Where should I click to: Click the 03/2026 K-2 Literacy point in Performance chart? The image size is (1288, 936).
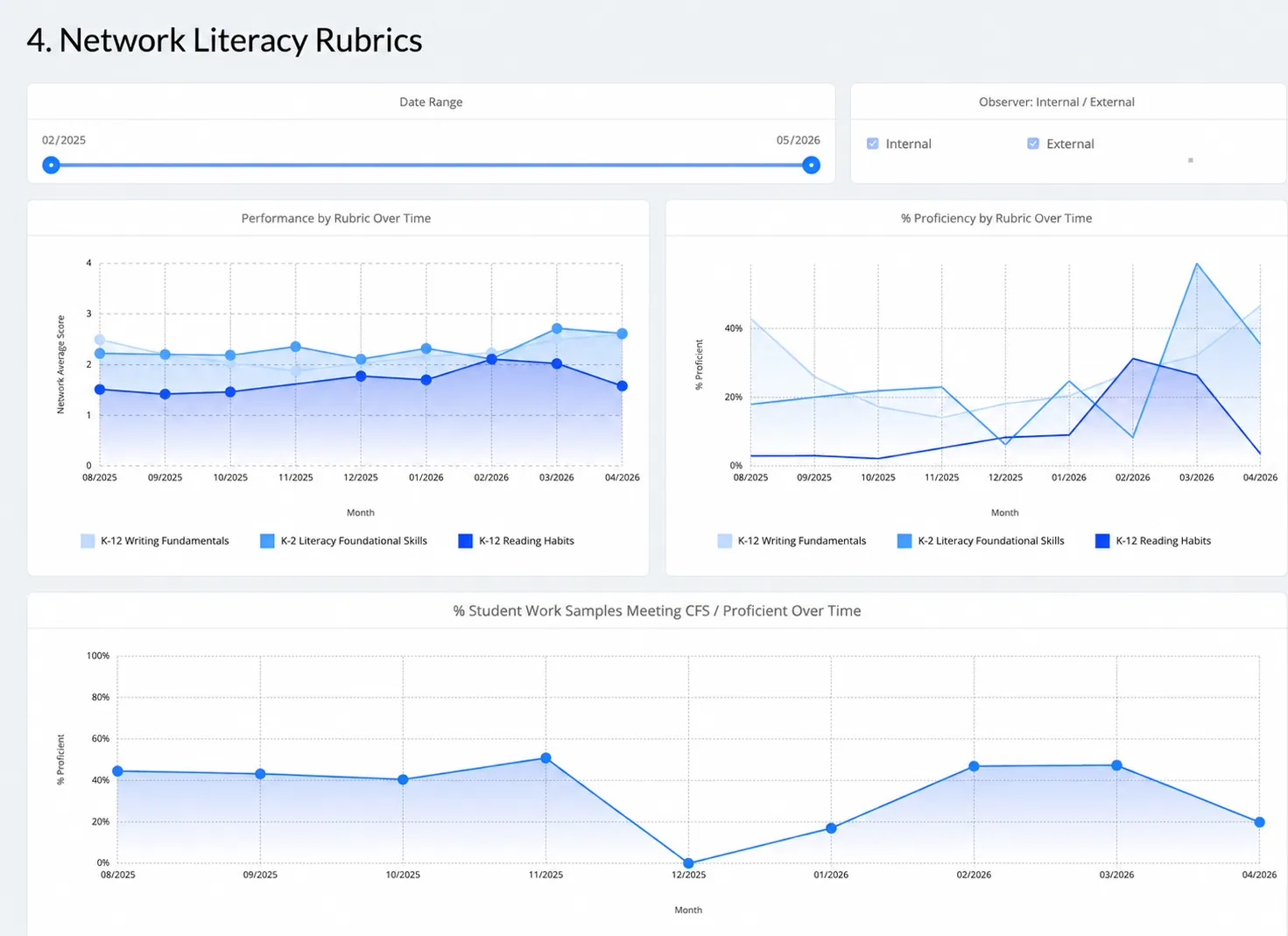pos(557,328)
